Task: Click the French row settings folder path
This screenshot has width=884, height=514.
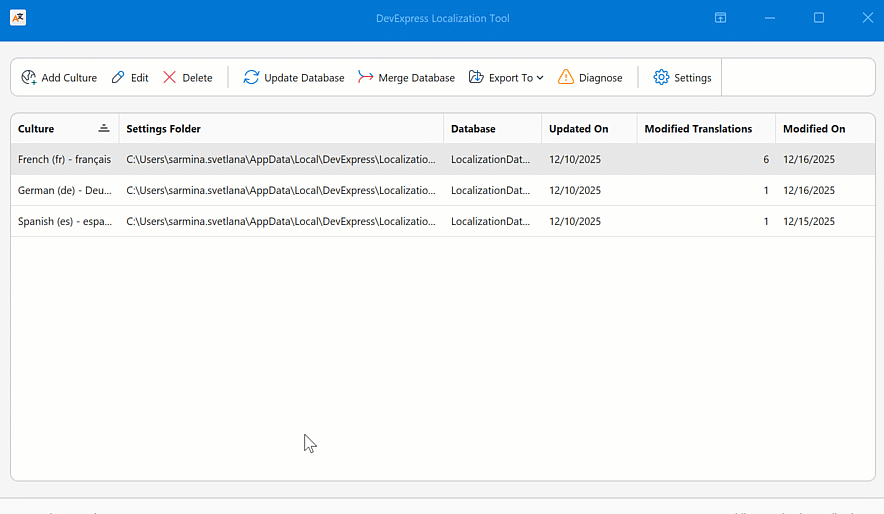Action: tap(281, 159)
